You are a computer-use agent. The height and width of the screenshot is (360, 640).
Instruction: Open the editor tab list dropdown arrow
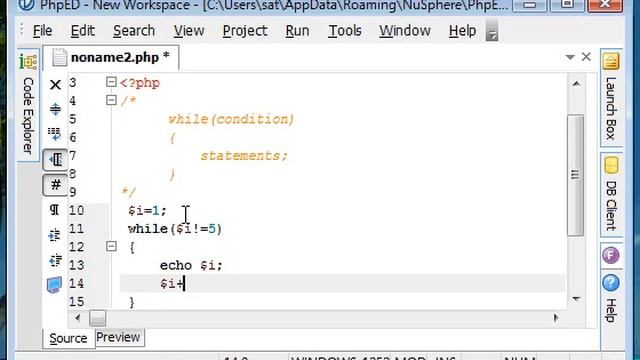pos(570,57)
